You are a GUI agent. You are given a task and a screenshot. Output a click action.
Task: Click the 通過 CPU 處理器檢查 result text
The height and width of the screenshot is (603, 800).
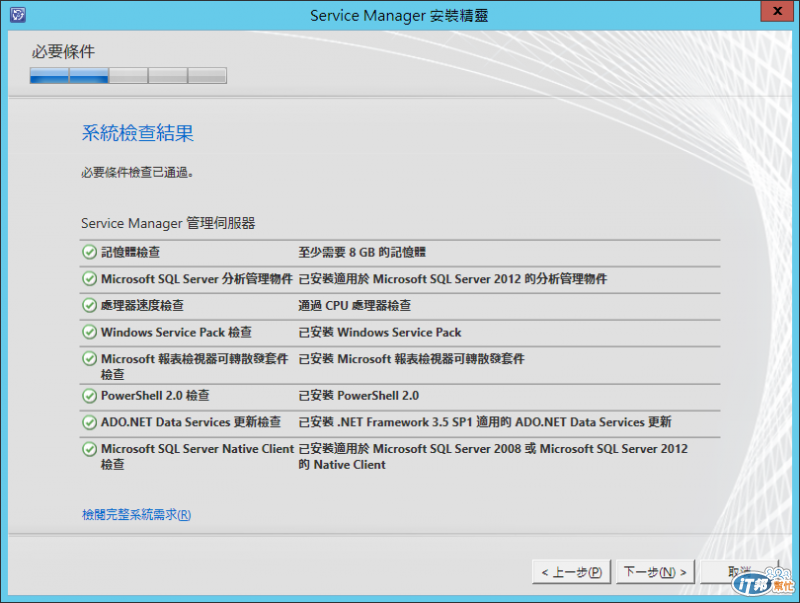coord(354,305)
